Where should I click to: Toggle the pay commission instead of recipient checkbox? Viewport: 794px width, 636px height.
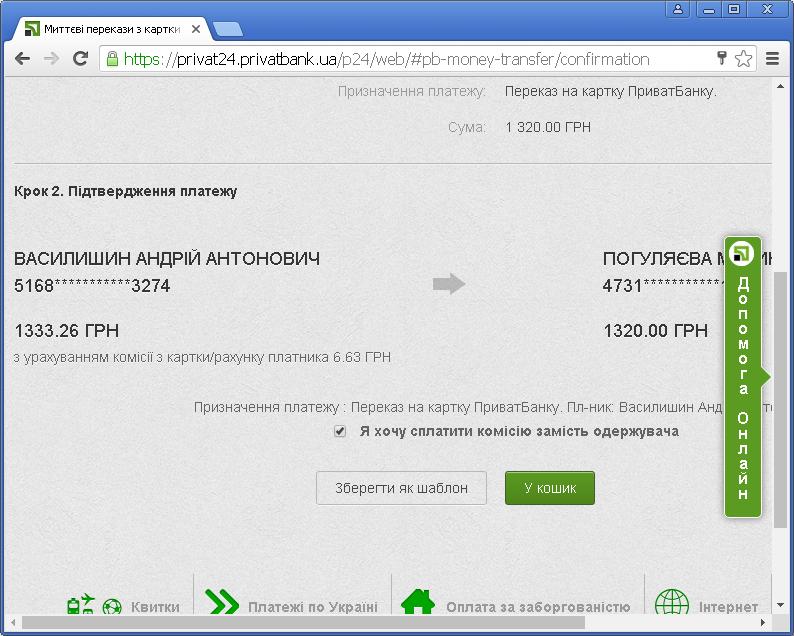point(340,432)
